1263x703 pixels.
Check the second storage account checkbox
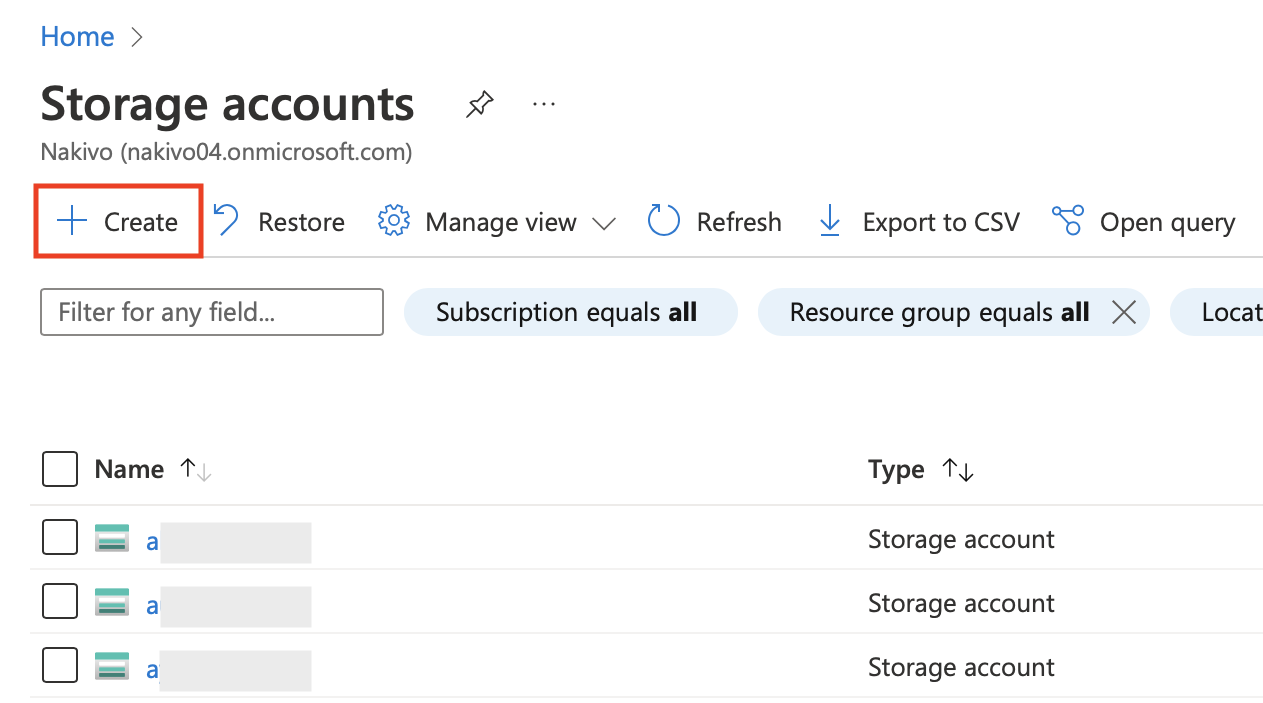coord(60,603)
